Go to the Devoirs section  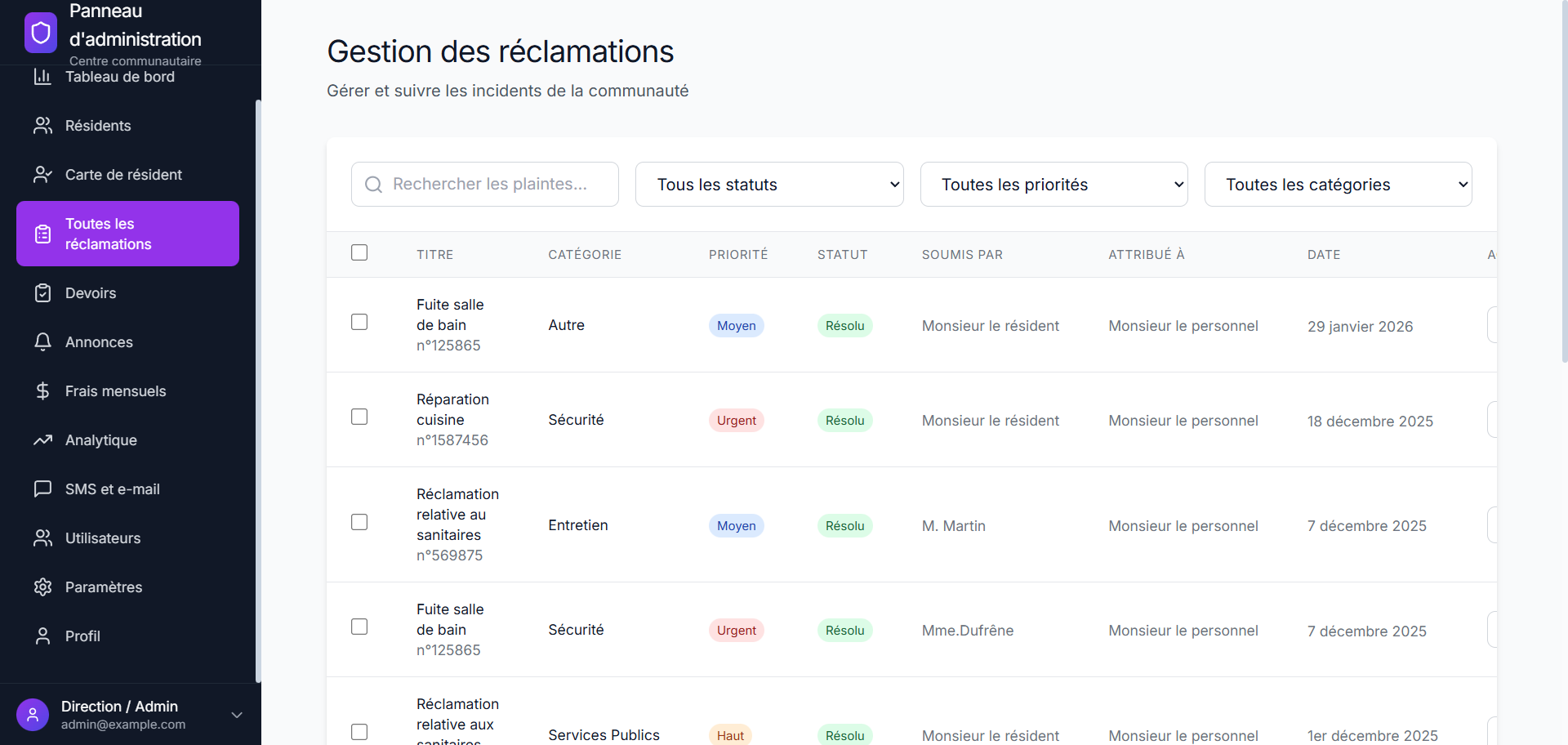pyautogui.click(x=90, y=292)
